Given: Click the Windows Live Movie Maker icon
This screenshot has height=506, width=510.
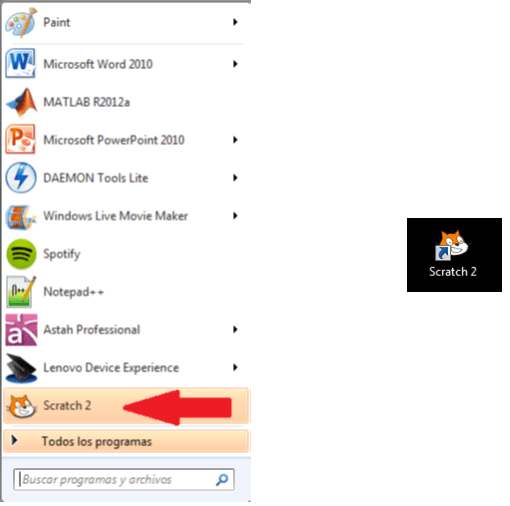Looking at the screenshot, I should [x=21, y=217].
